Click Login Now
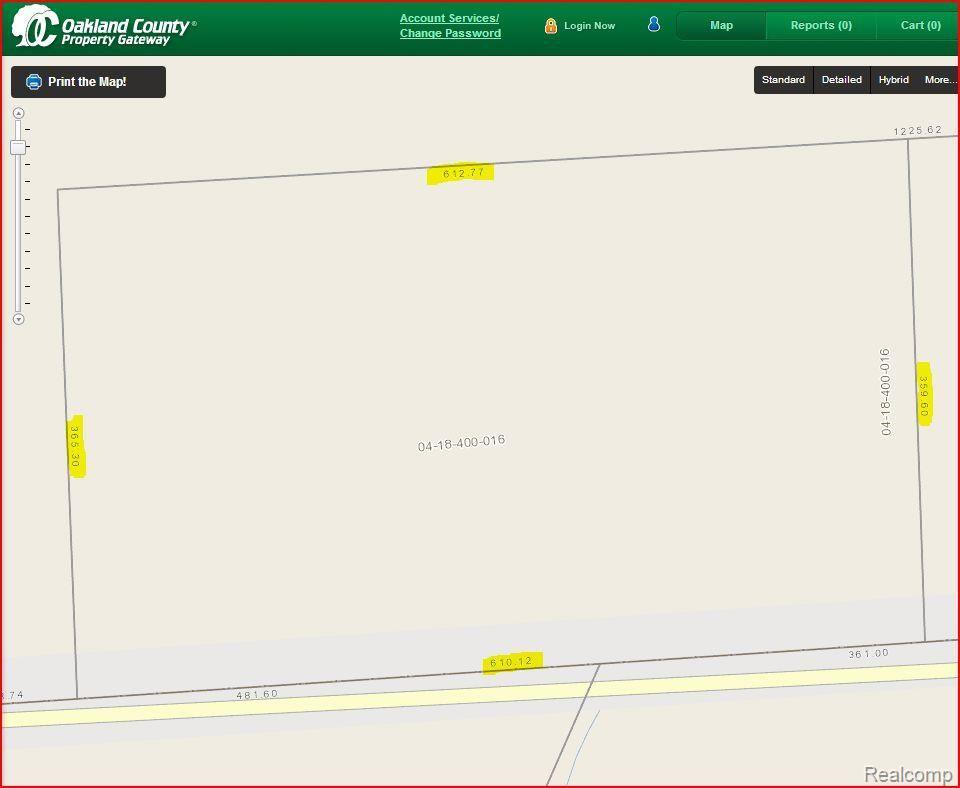Viewport: 960px width, 788px height. (589, 26)
